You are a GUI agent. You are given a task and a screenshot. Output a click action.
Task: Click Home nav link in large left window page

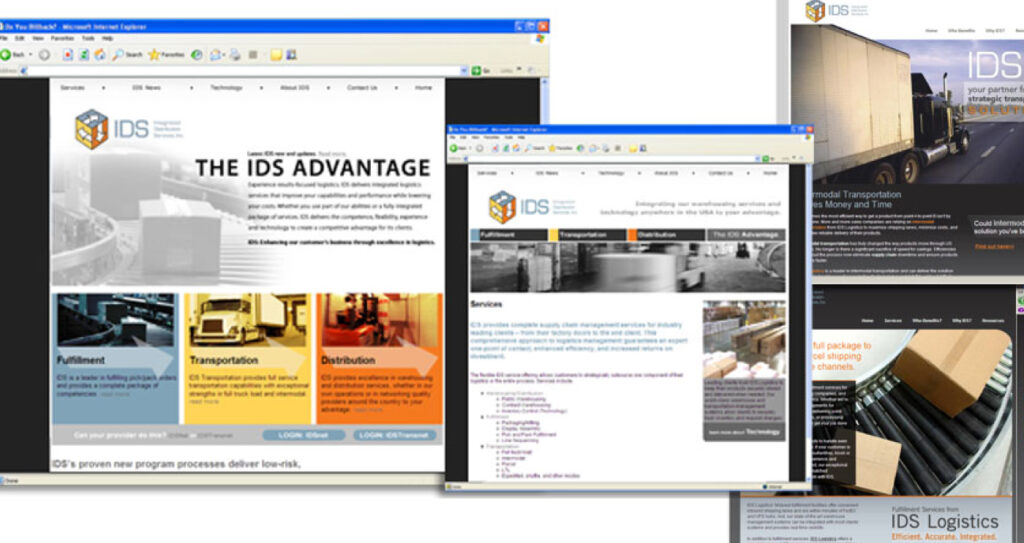click(423, 88)
